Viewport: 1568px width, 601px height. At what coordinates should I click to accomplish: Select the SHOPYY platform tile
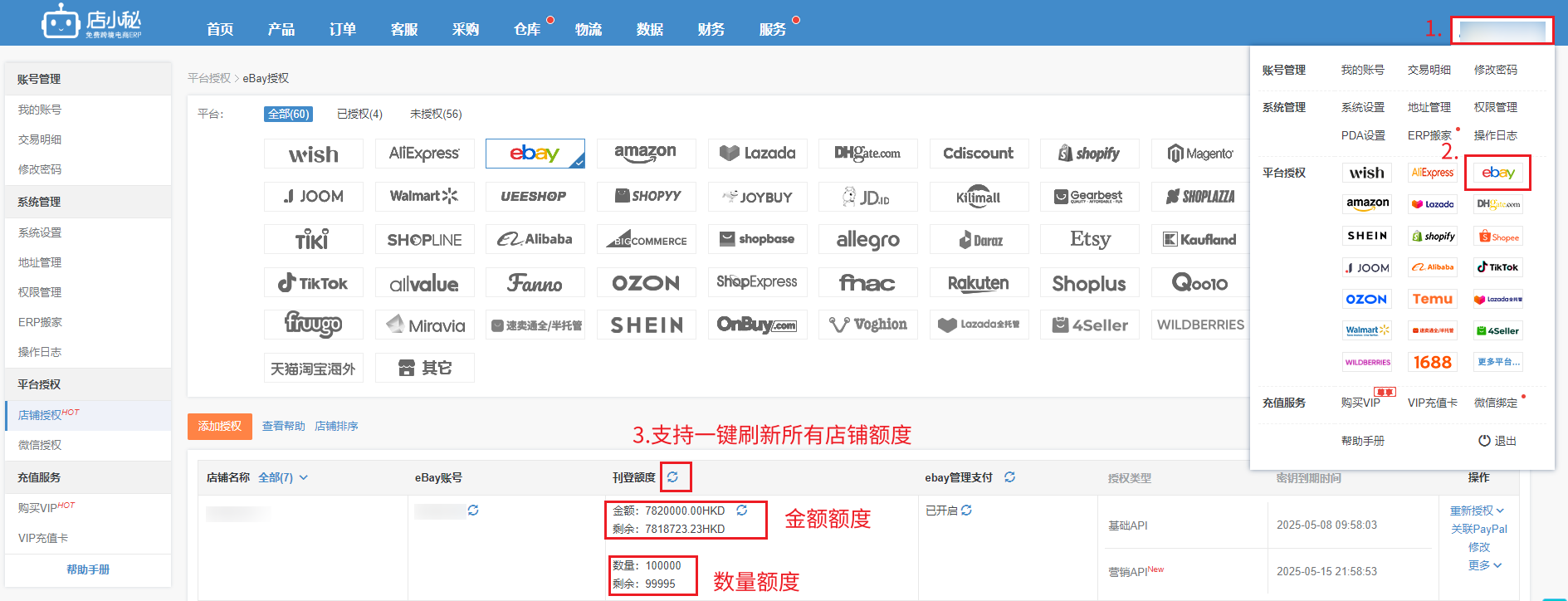(646, 197)
